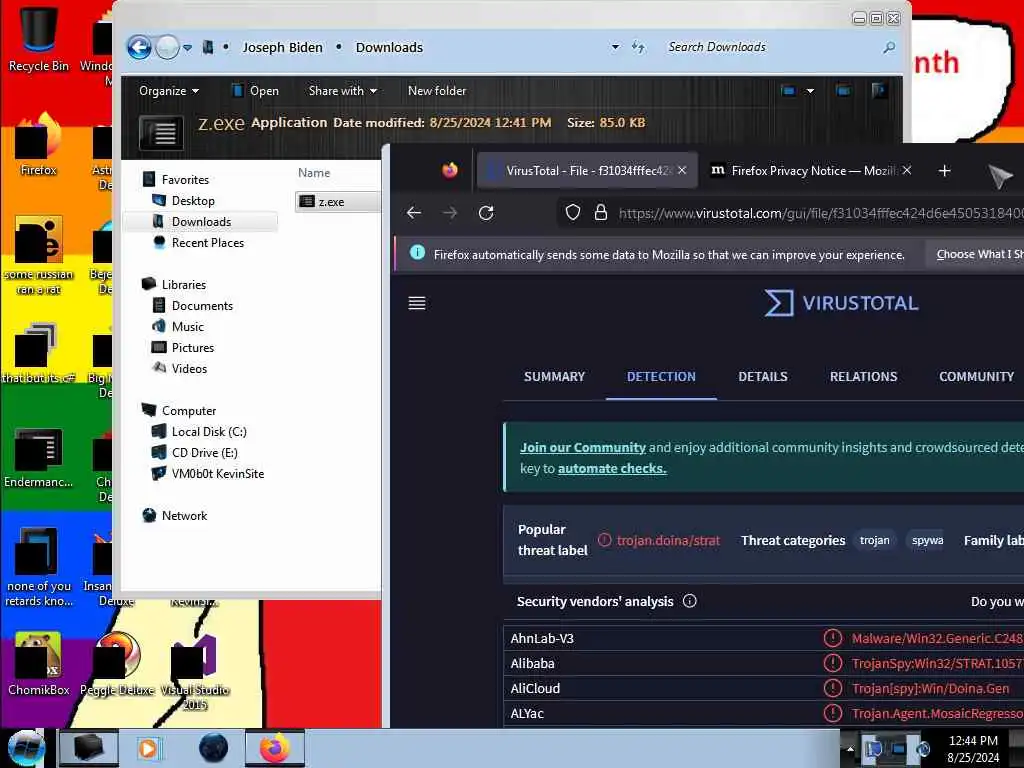Click the Joseph Biden breadcrumb
1024x768 pixels.
point(283,48)
